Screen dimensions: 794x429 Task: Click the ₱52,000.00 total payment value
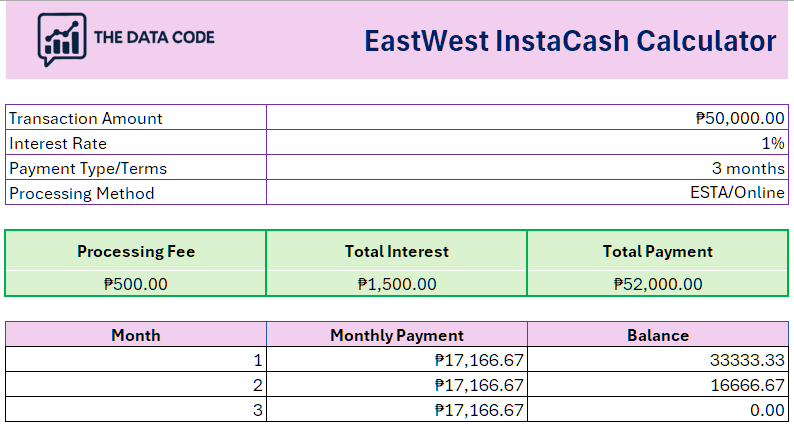[x=657, y=284]
